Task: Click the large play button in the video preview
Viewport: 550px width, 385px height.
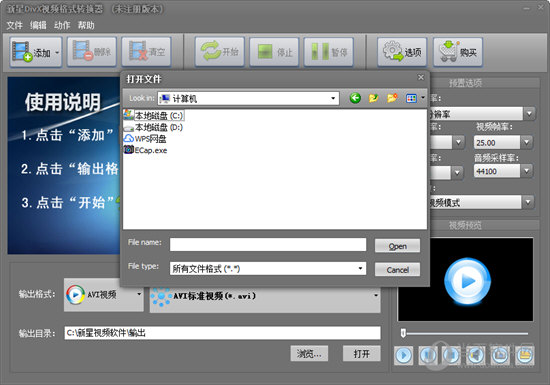Action: tap(467, 281)
